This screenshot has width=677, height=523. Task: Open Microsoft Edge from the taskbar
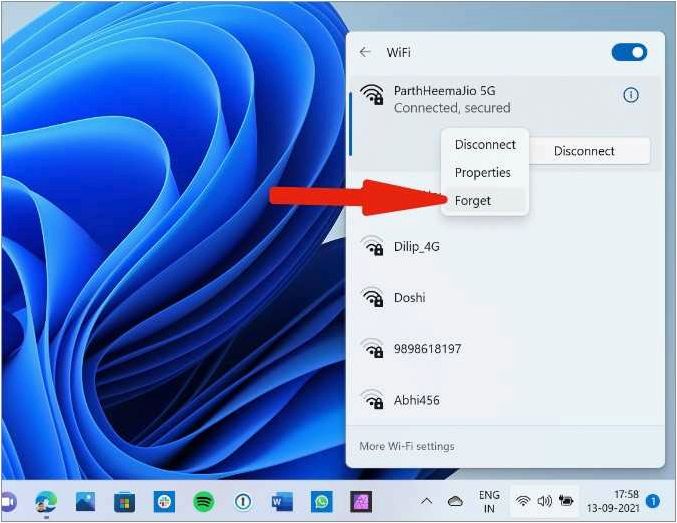point(46,502)
